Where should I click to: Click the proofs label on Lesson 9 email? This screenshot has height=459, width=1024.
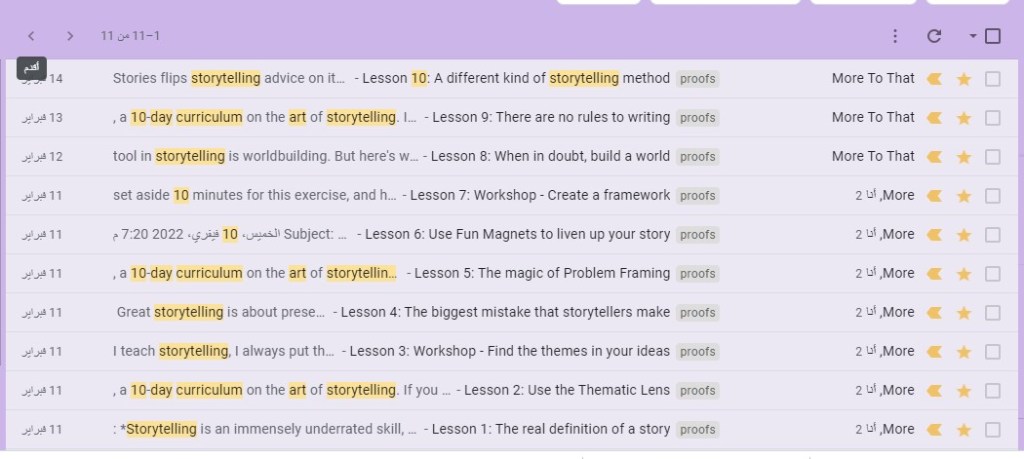[x=697, y=118]
